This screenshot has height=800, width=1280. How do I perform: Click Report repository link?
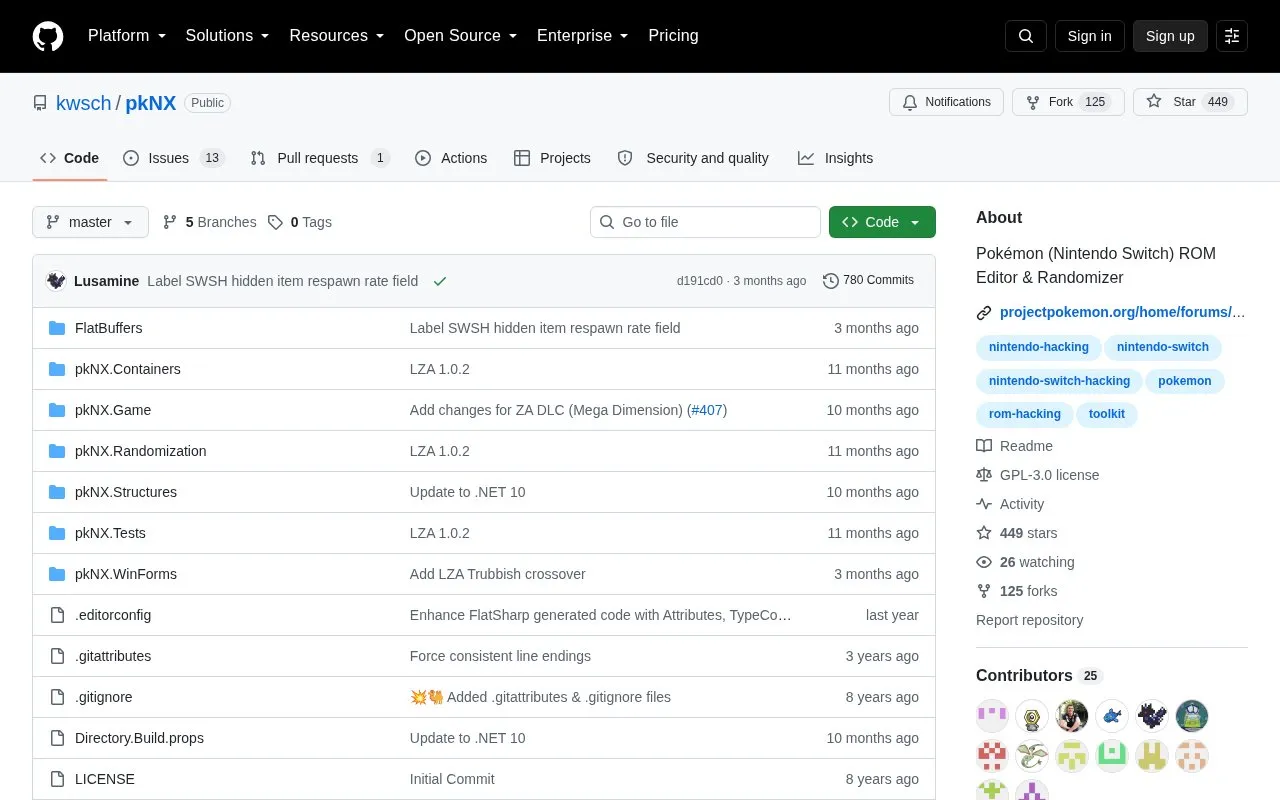pyautogui.click(x=1029, y=620)
